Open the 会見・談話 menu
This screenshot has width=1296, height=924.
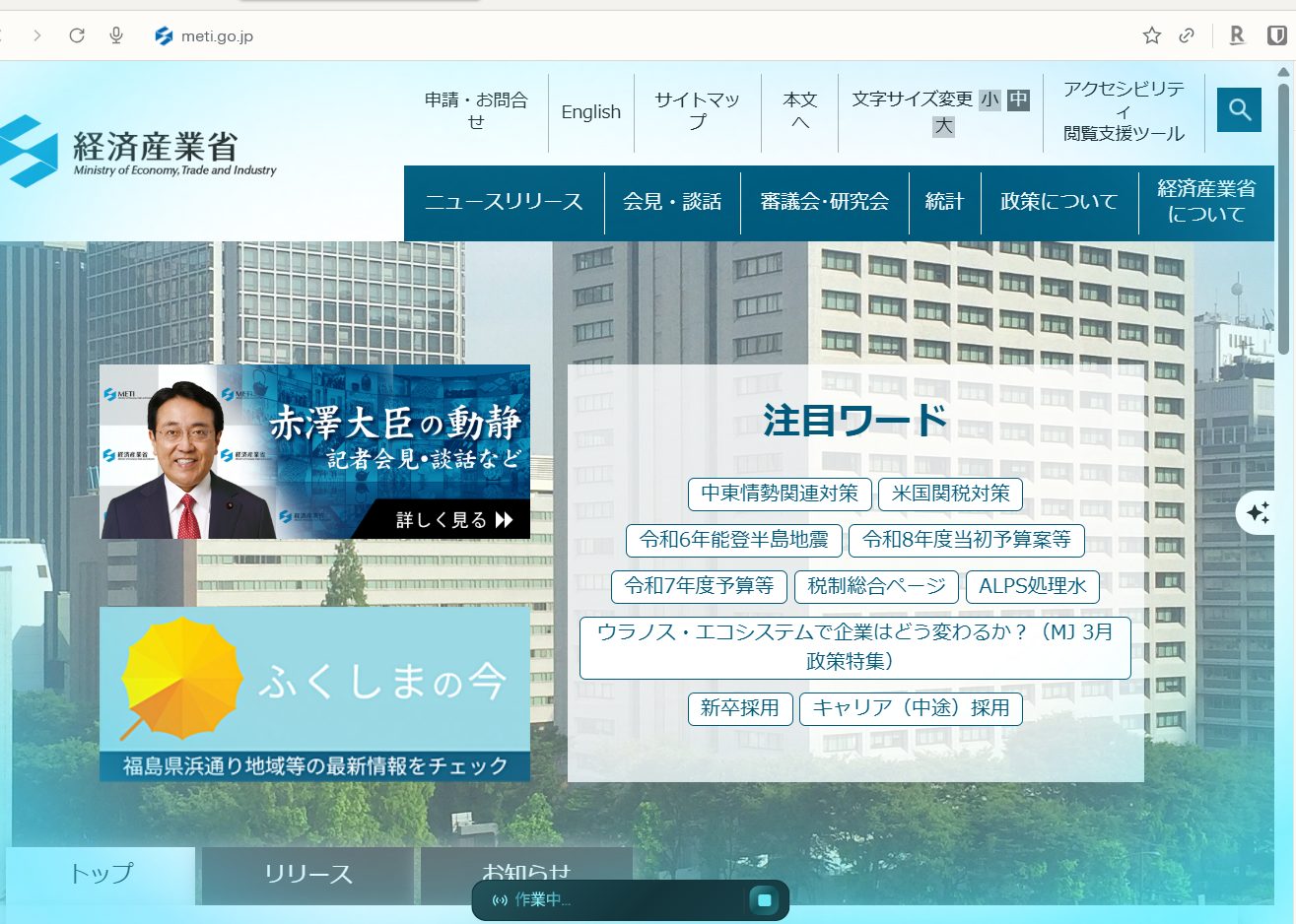click(671, 202)
